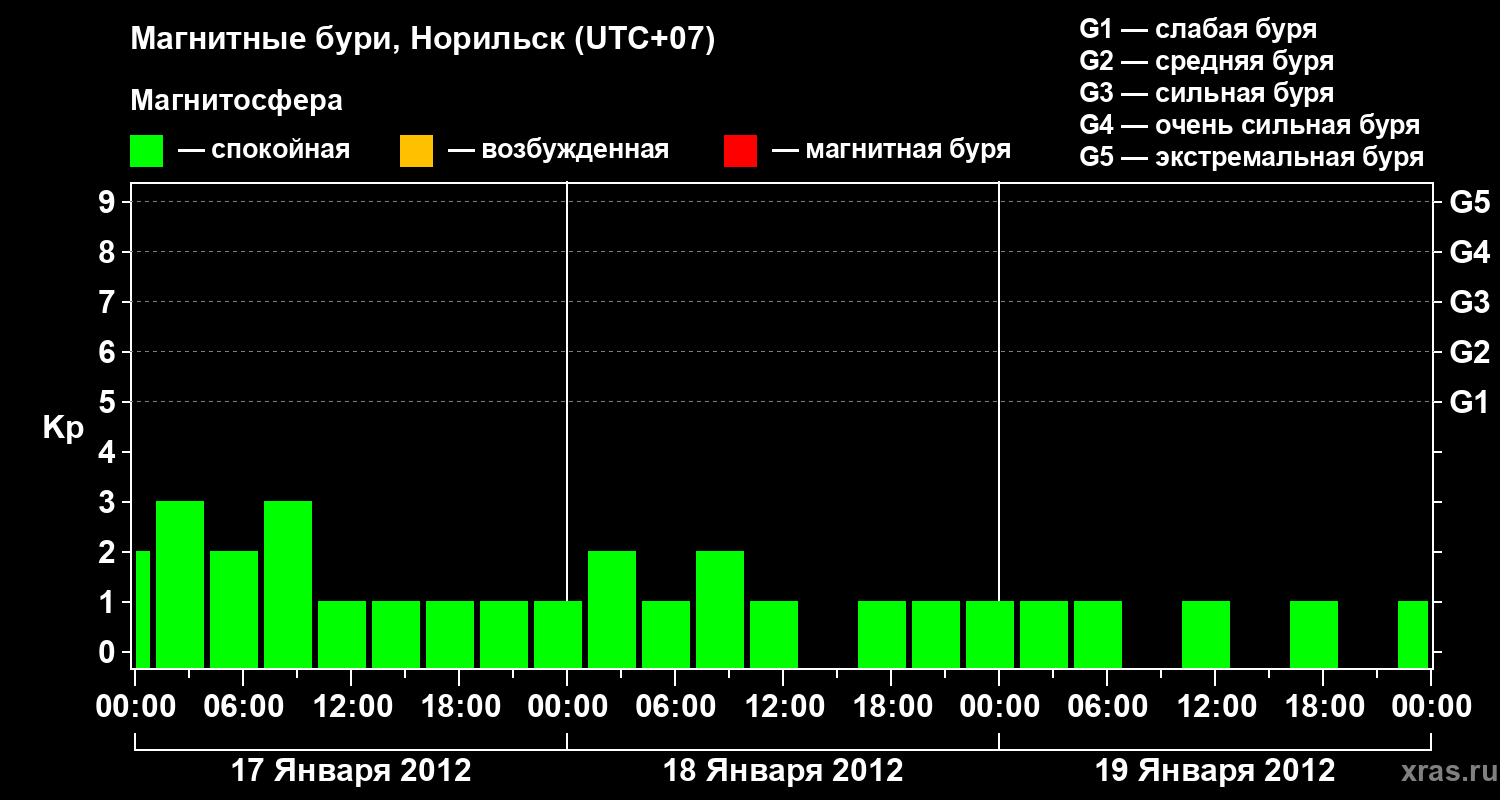Click the 'G3 — сильная буря' legend line
Image resolution: width=1500 pixels, height=800 pixels.
(1207, 93)
